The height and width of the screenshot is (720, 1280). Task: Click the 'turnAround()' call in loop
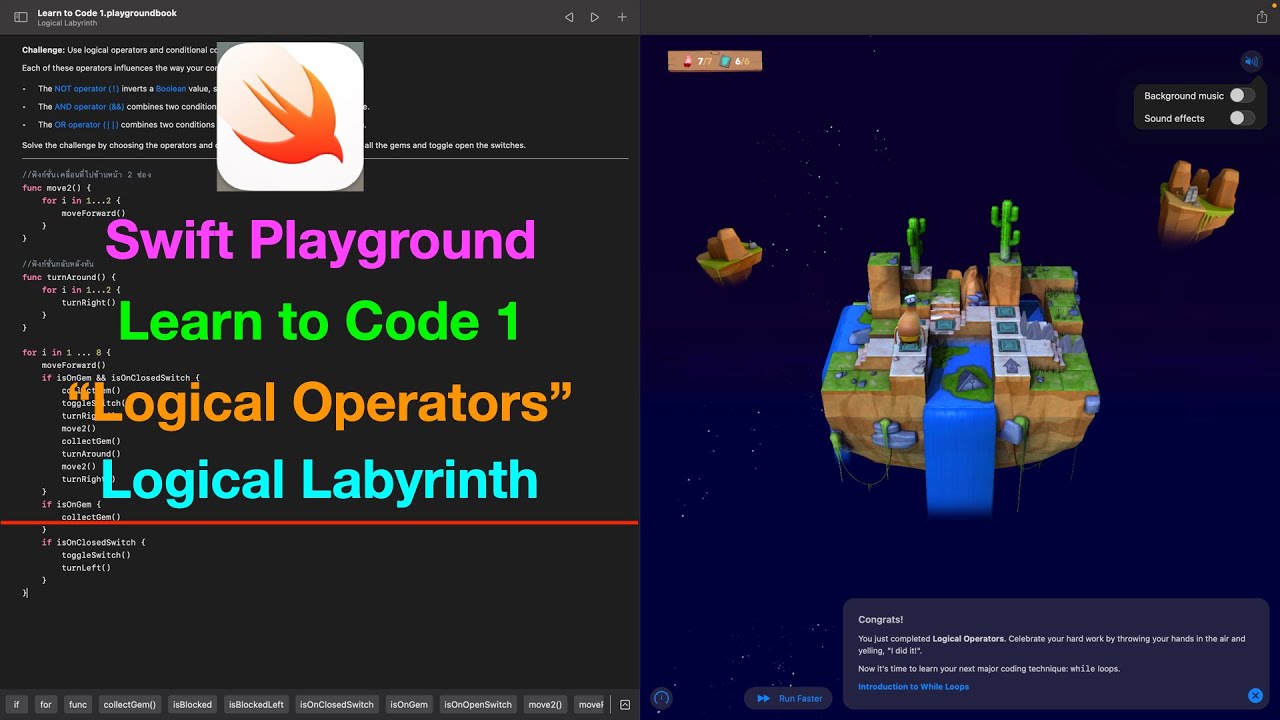coord(91,454)
